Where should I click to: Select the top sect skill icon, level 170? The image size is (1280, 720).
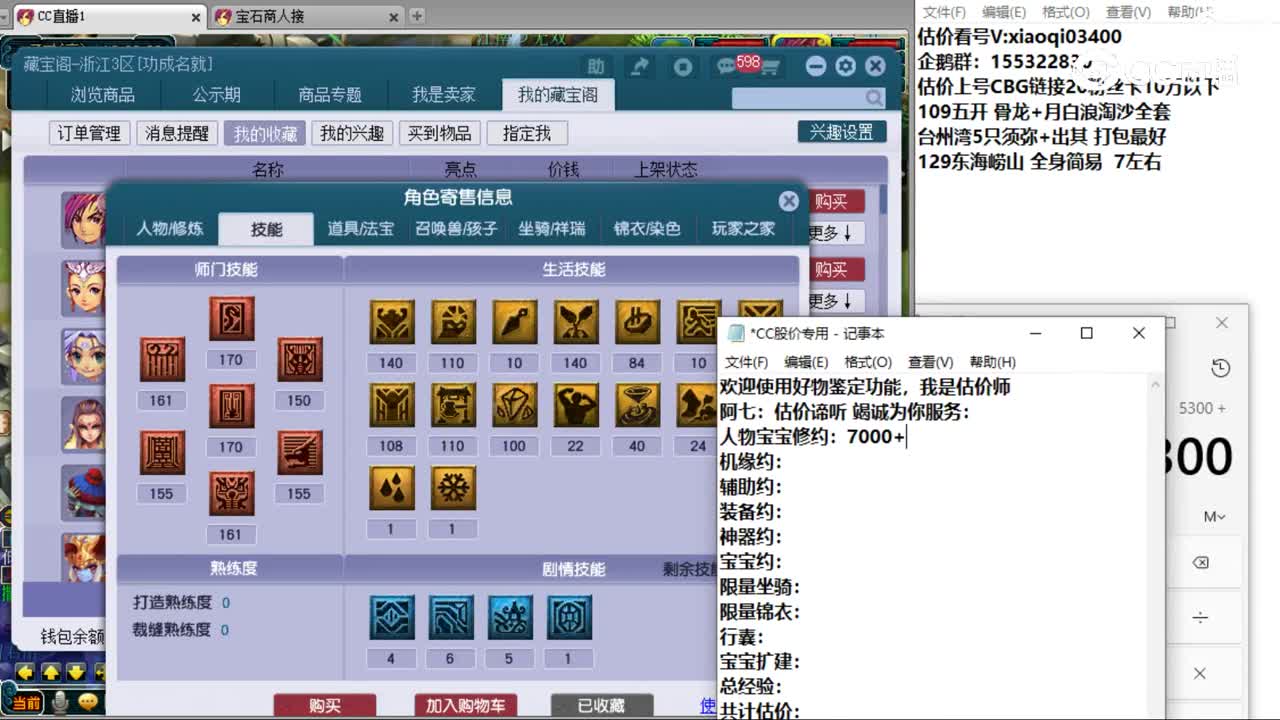coord(231,319)
